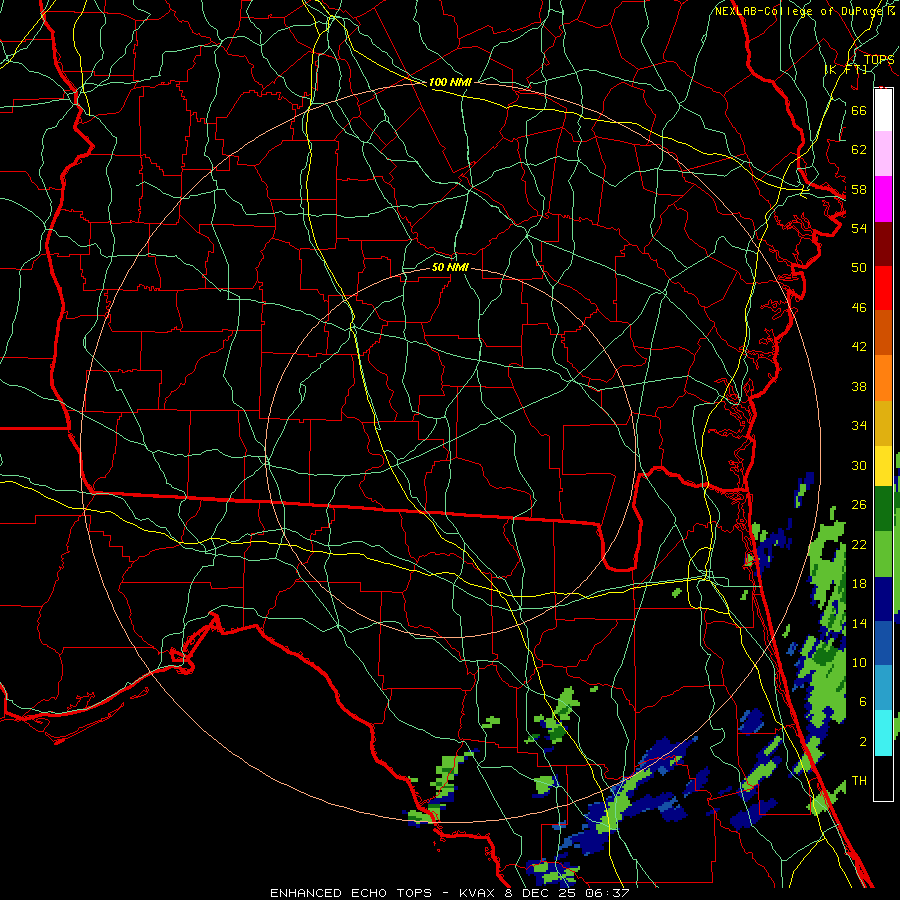900x900 pixels.
Task: Click the gold legend swatch
Action: click(x=883, y=423)
